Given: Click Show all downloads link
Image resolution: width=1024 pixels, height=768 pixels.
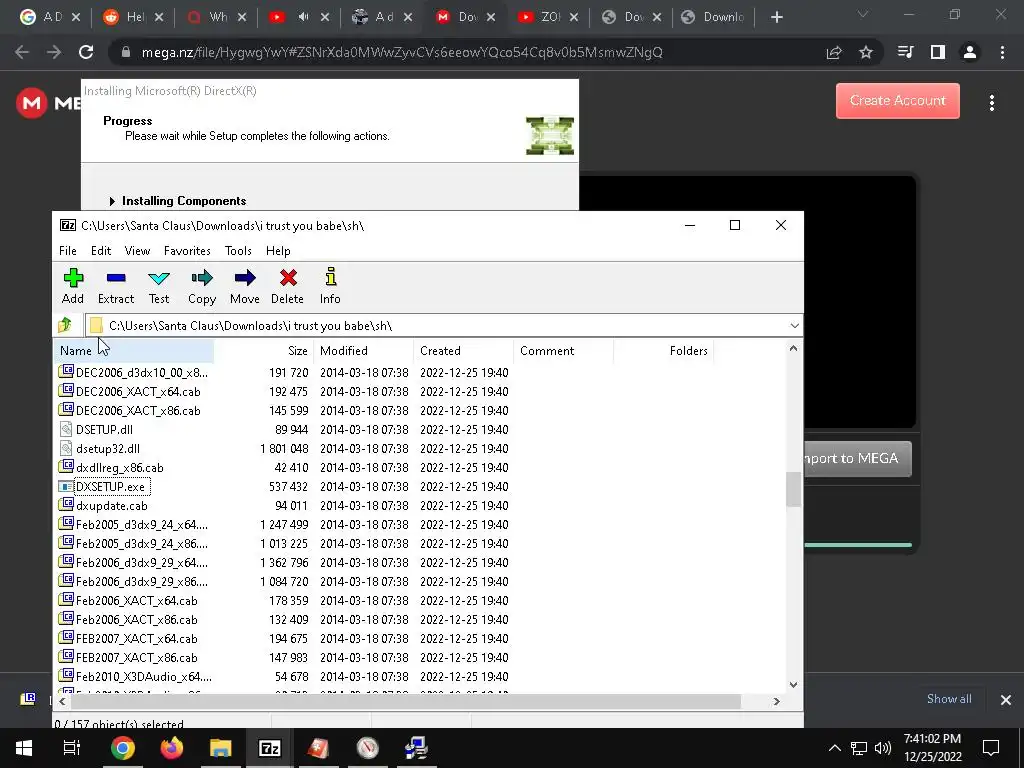Looking at the screenshot, I should point(949,699).
